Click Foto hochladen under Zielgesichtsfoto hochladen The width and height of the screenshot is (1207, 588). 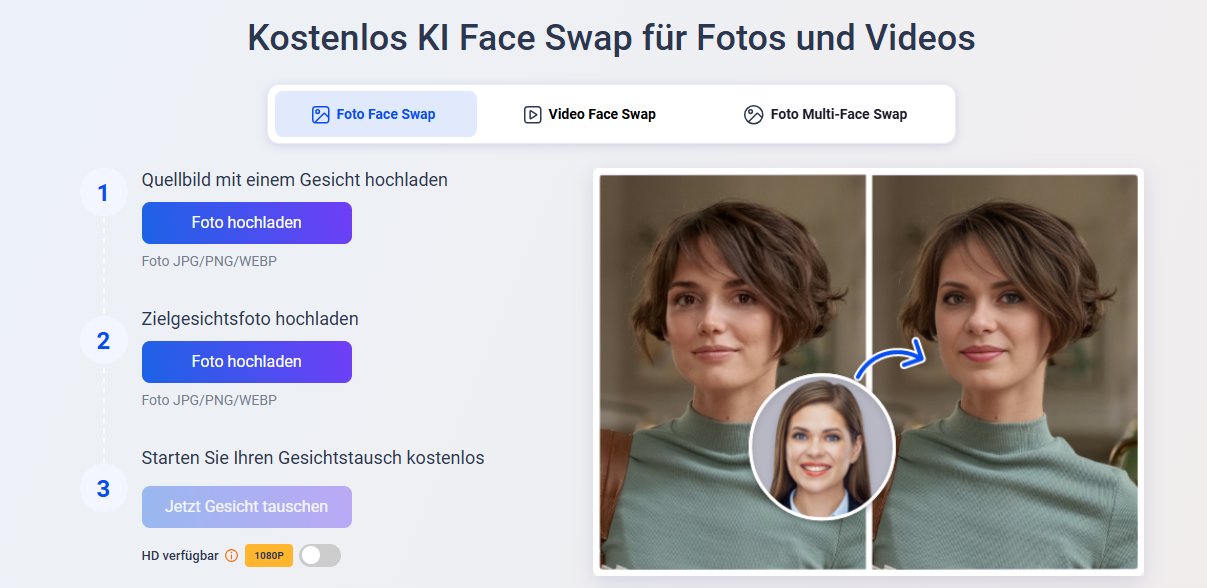246,361
